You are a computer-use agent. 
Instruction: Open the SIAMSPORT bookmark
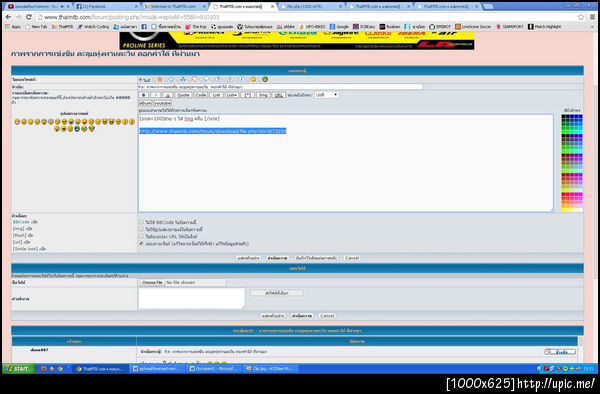510,27
